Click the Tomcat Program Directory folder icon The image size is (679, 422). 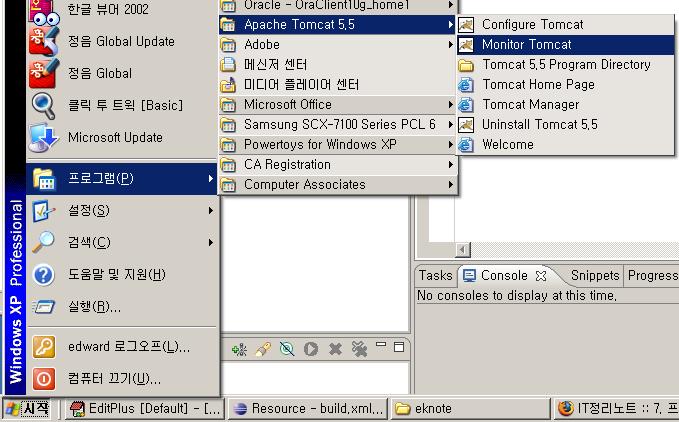(466, 65)
